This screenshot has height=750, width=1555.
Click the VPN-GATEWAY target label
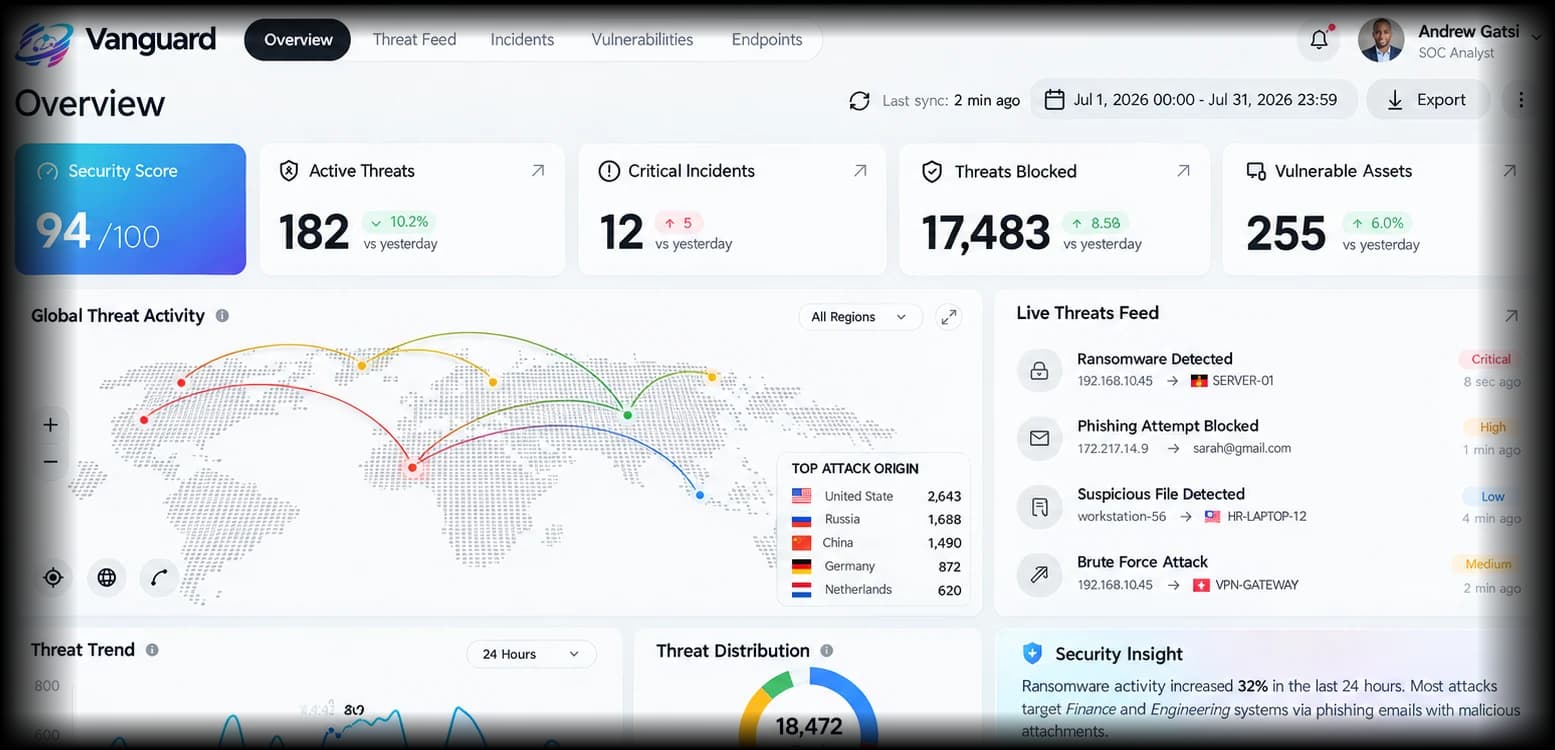tap(1256, 585)
